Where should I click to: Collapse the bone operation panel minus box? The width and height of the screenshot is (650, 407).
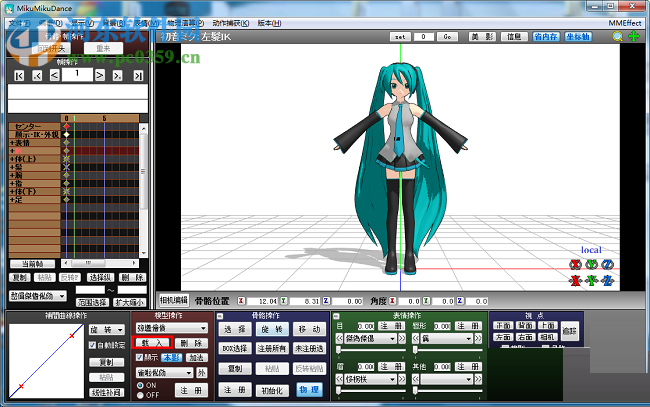click(x=220, y=316)
